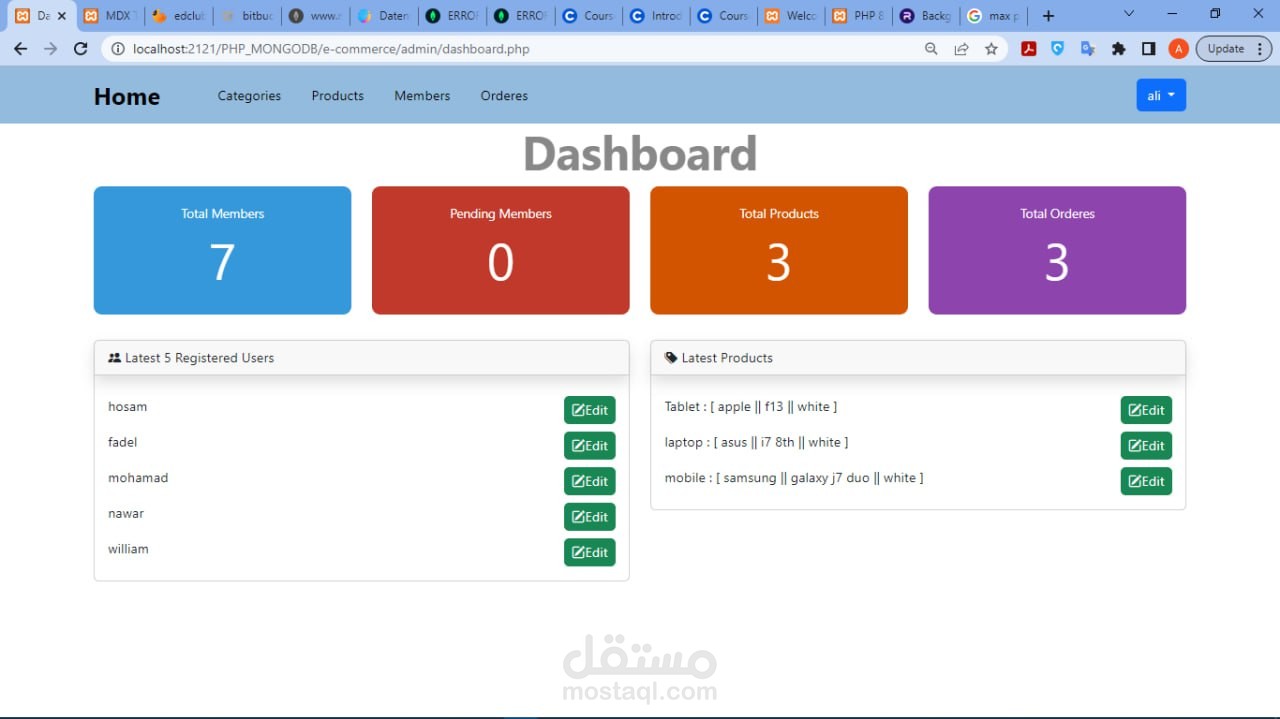Image resolution: width=1280 pixels, height=719 pixels.
Task: Toggle the browser side panel
Action: [1148, 48]
